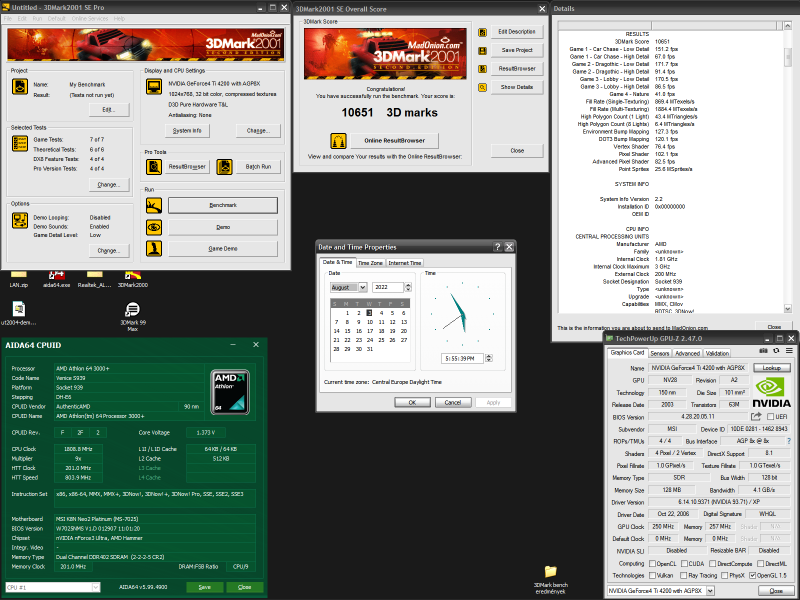Toggle the CUDA checkbox in GPU-Z
Viewport: 800px width, 600px height.
[684, 563]
